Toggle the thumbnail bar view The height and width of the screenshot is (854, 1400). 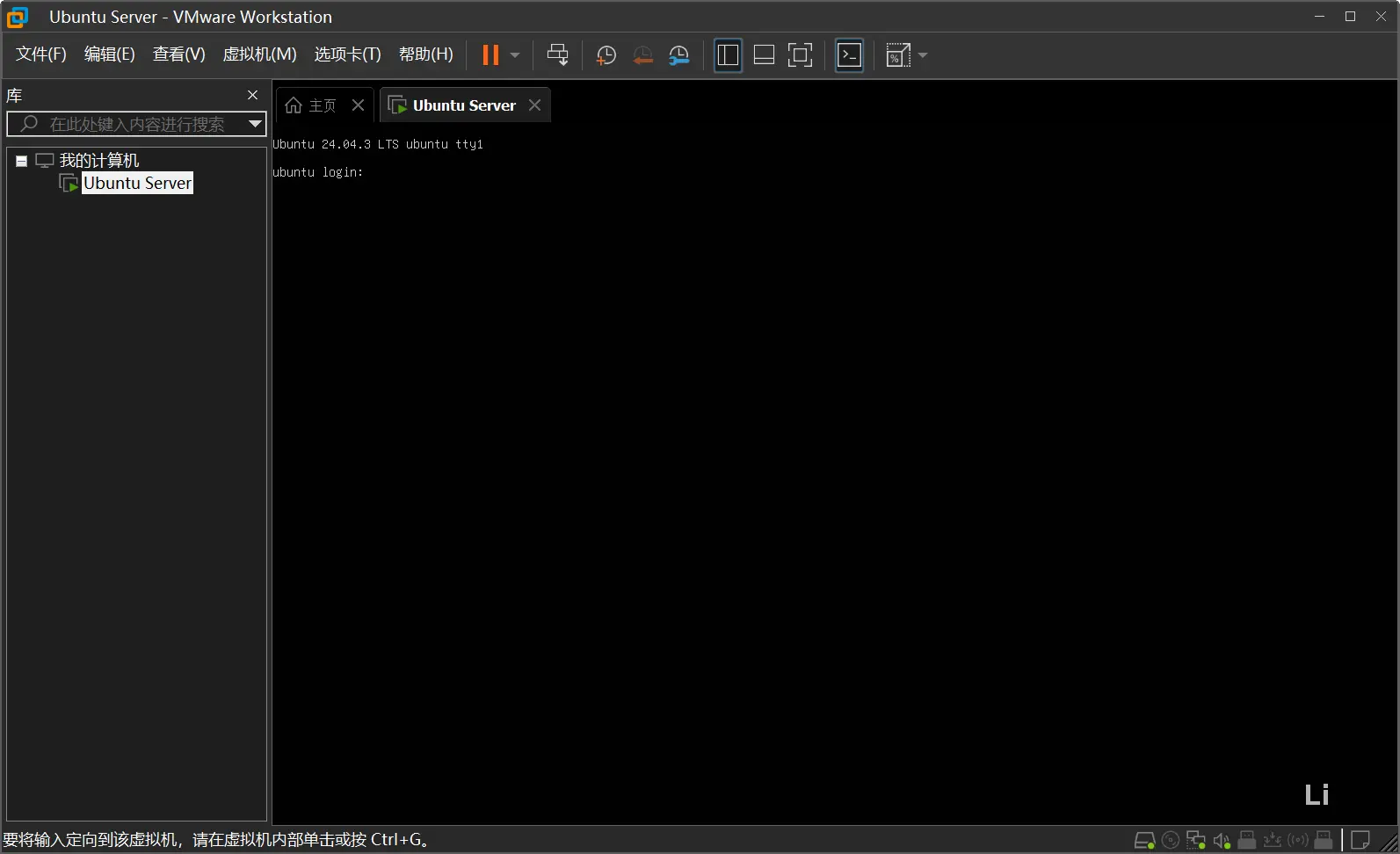tap(764, 55)
